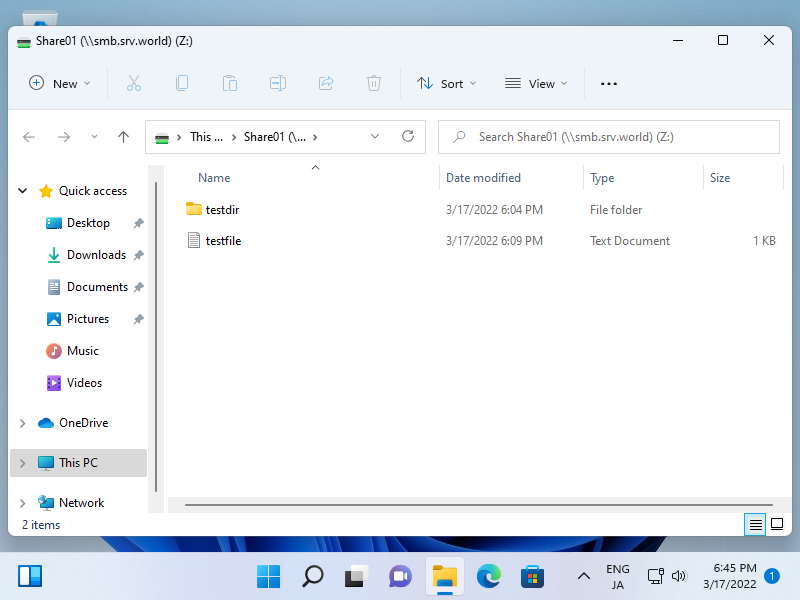The height and width of the screenshot is (600, 800).
Task: Click the Copy icon in toolbar
Action: (x=182, y=84)
